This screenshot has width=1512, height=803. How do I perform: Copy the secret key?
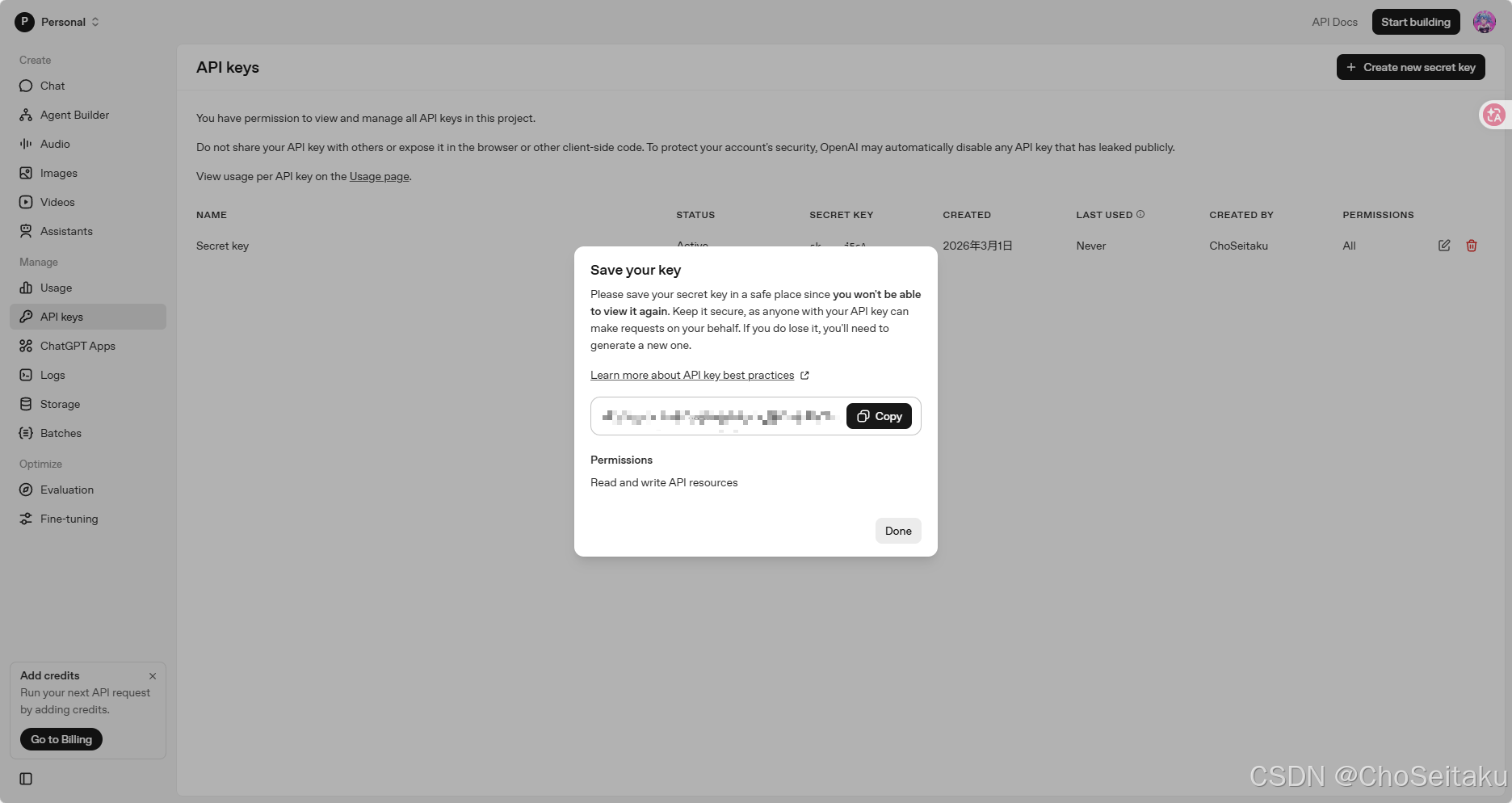pyautogui.click(x=879, y=416)
